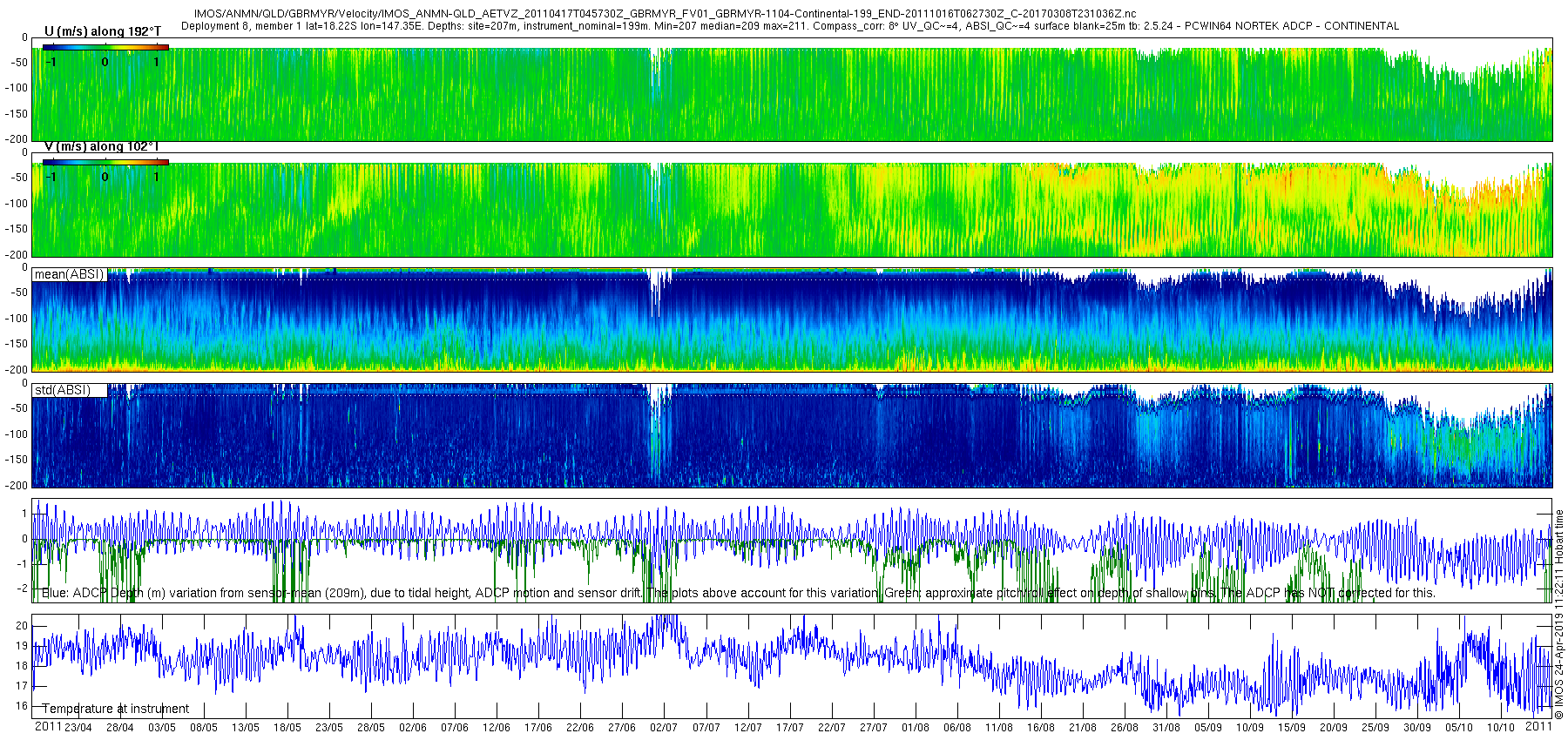This screenshot has width=1568, height=740.
Task: Select the mean(ABSI) panel label
Action: (x=69, y=274)
